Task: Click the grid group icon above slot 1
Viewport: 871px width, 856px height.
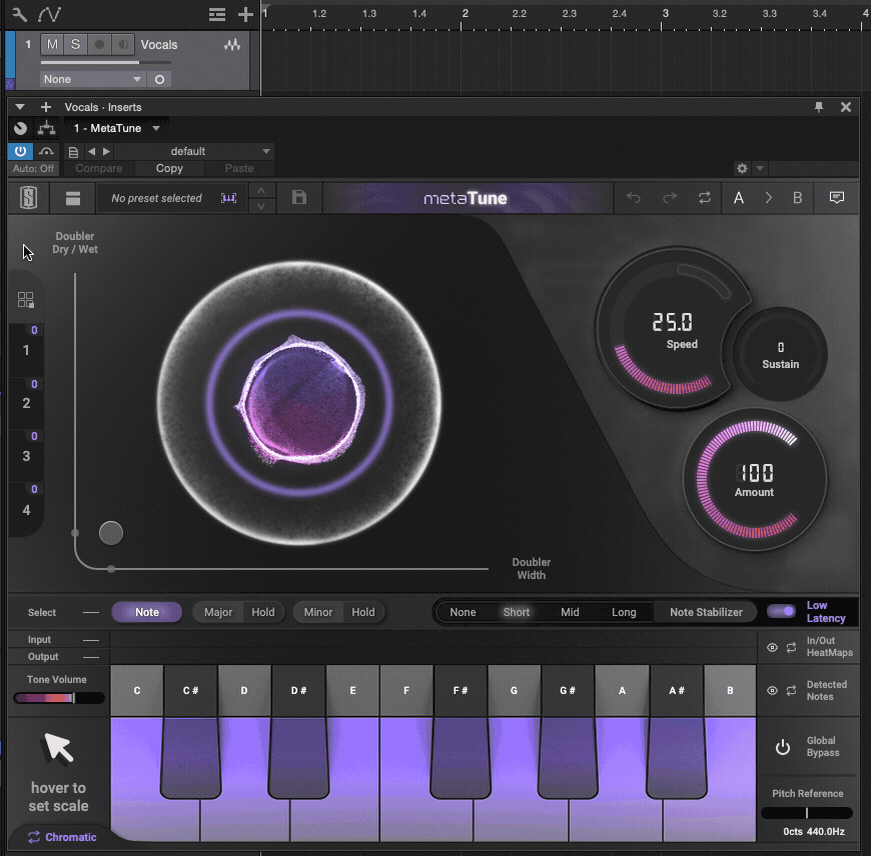Action: [26, 300]
